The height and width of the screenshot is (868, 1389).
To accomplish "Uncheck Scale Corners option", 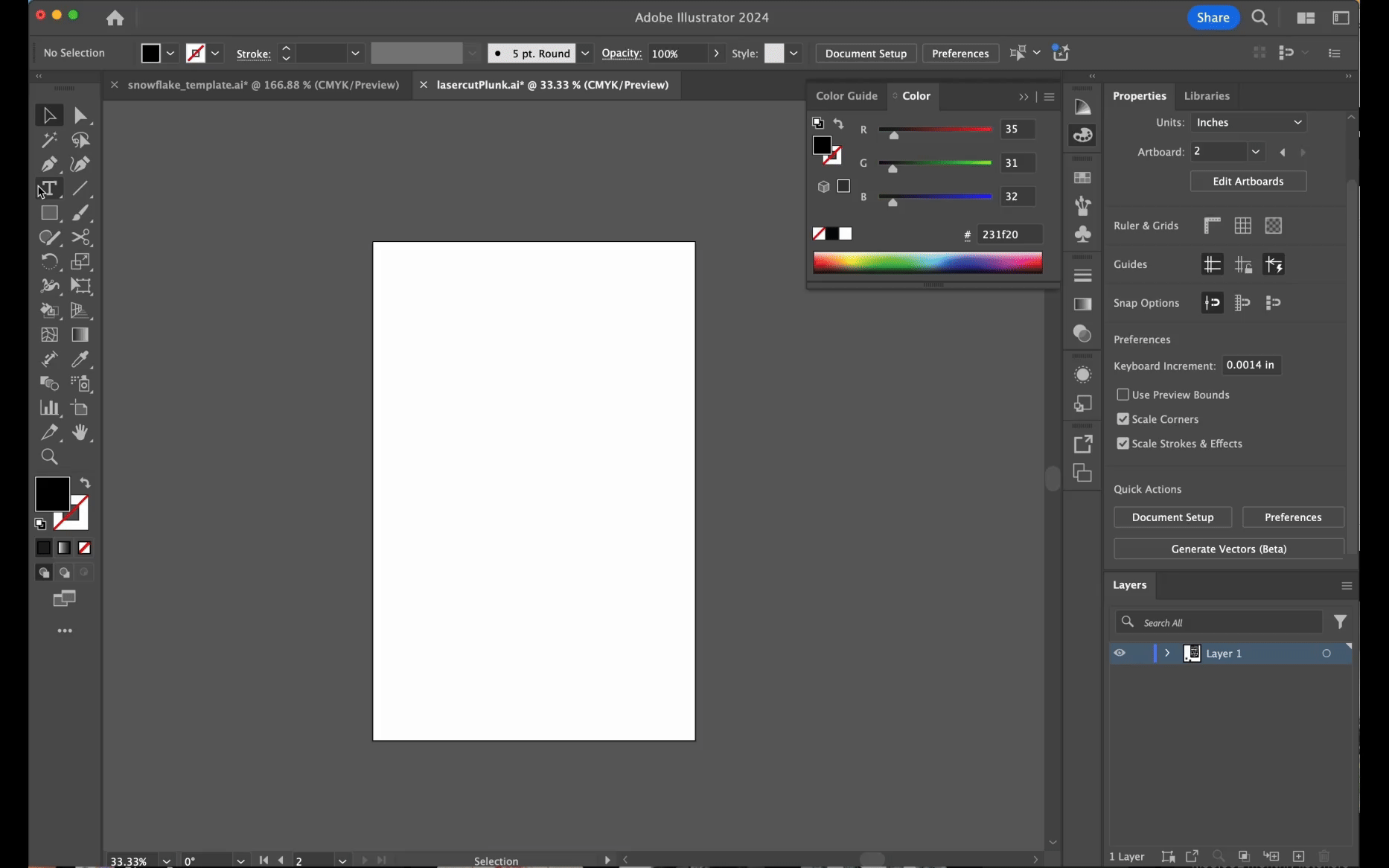I will coord(1123,419).
